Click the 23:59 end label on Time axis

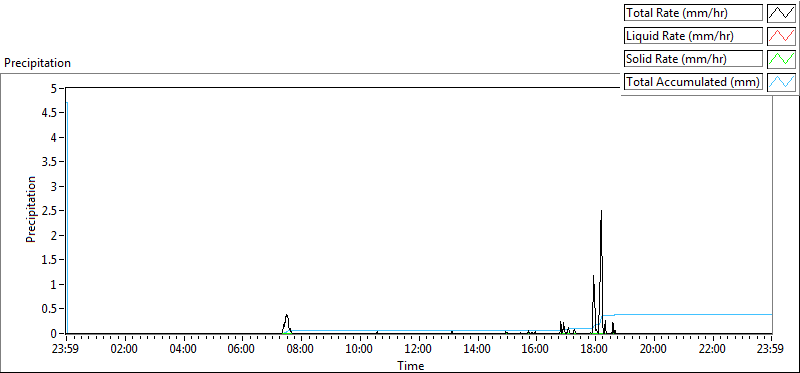pos(771,350)
